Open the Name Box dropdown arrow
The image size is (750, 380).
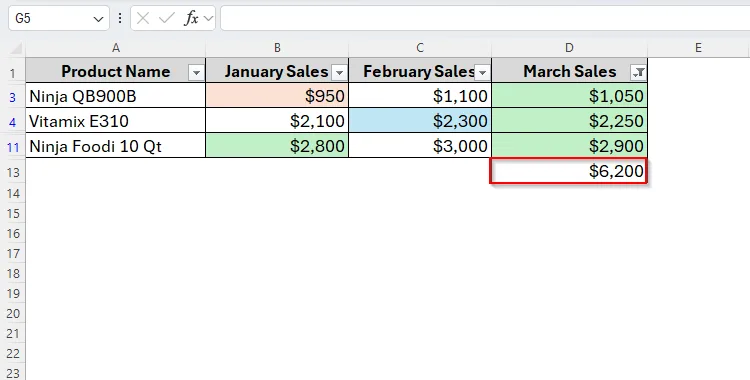pyautogui.click(x=99, y=19)
